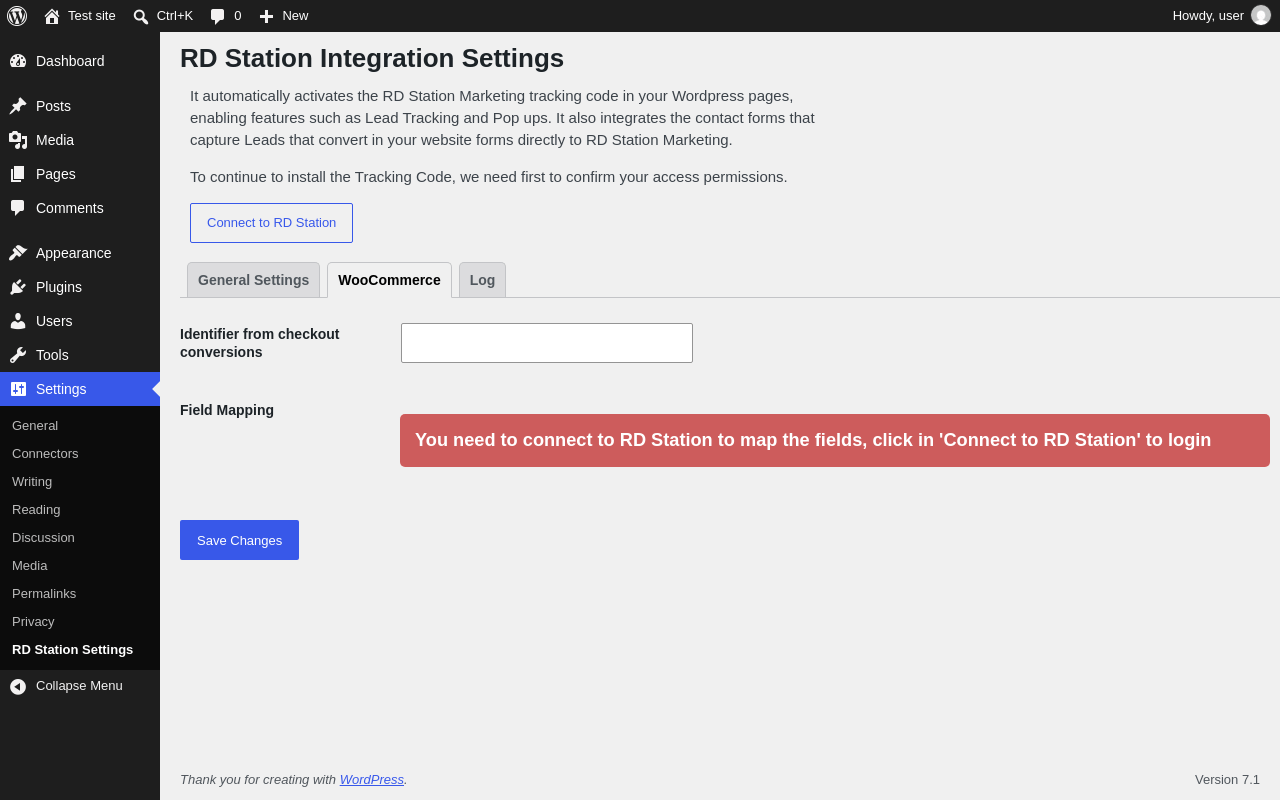Open Test site home icon
This screenshot has width=1280, height=800.
[52, 16]
